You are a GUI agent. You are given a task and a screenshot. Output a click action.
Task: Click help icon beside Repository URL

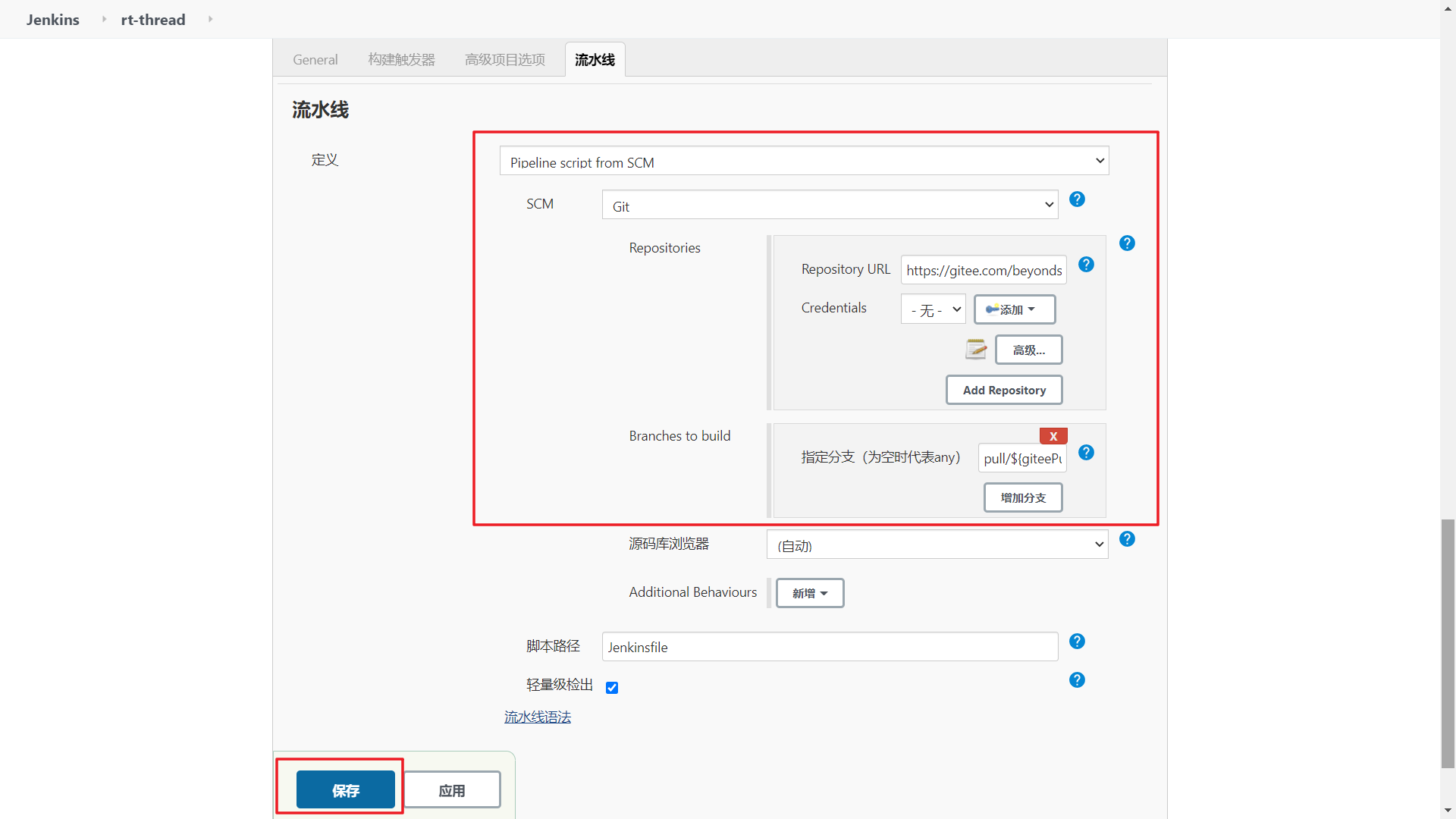click(1086, 265)
